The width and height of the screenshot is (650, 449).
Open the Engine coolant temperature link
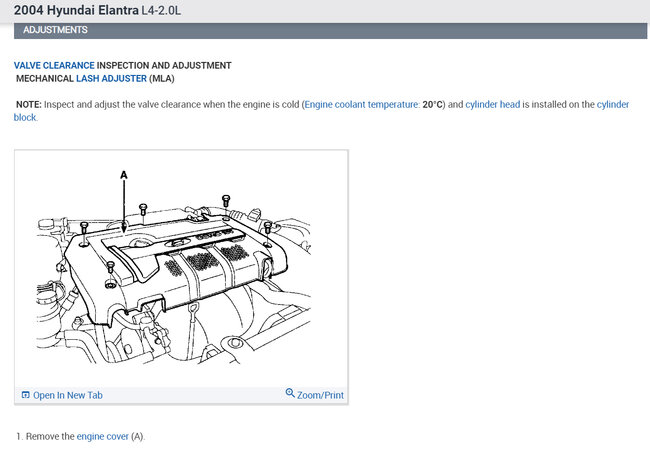pyautogui.click(x=361, y=104)
